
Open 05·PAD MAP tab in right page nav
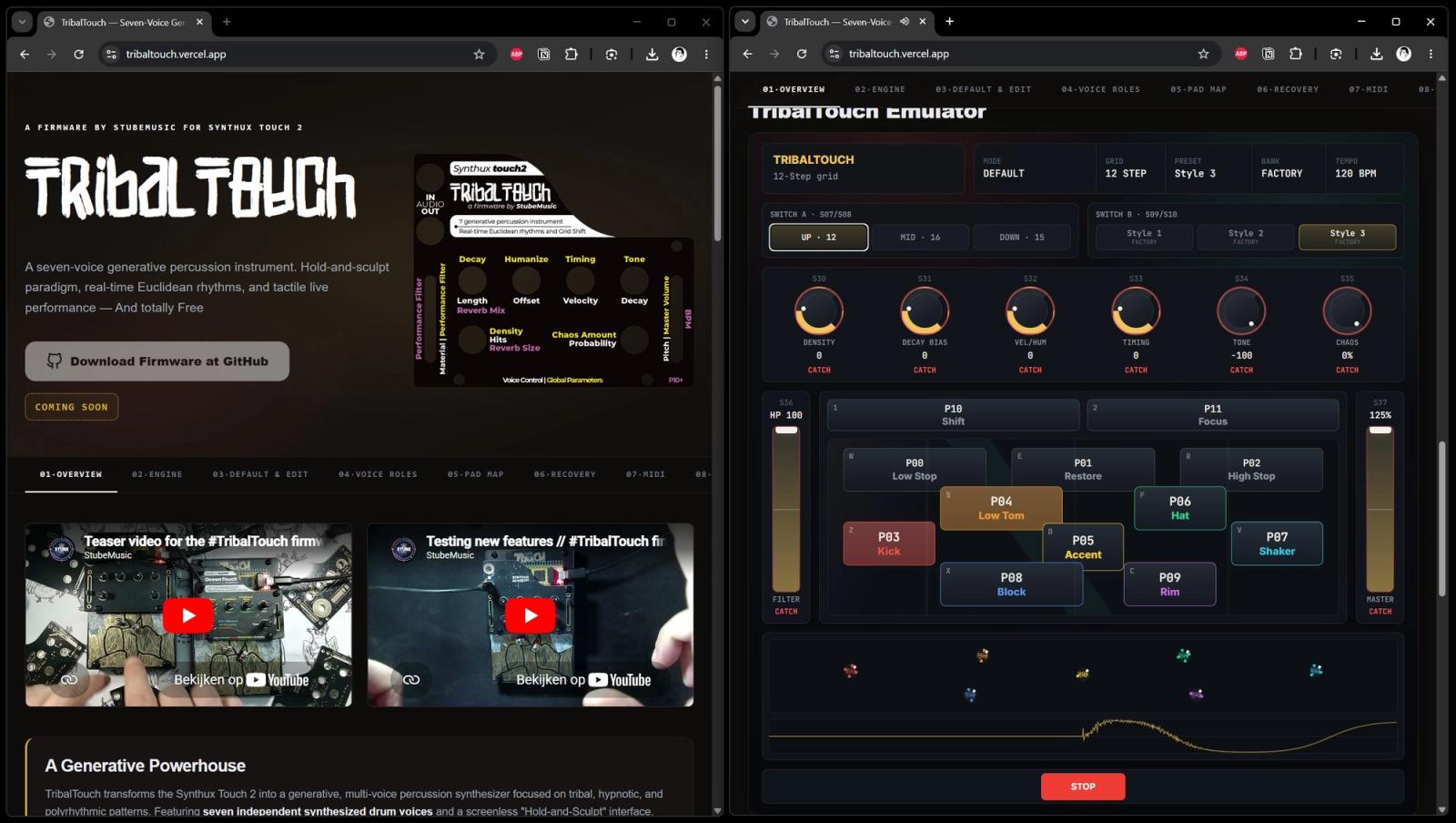pyautogui.click(x=1198, y=89)
